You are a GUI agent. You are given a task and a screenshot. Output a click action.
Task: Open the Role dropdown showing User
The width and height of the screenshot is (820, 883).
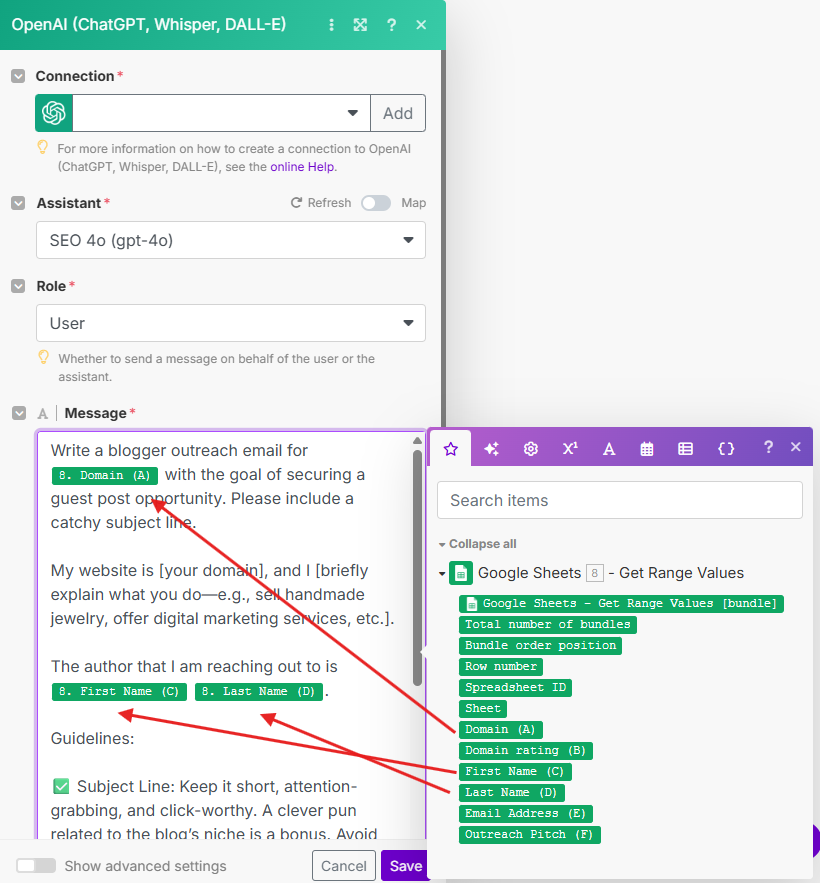click(231, 323)
